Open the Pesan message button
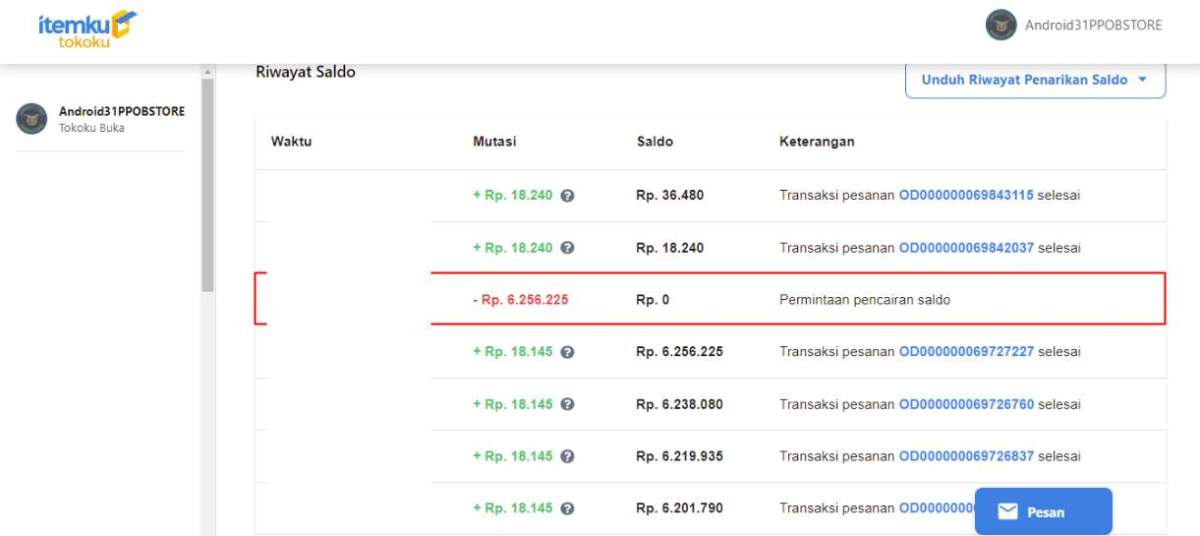 (1043, 512)
